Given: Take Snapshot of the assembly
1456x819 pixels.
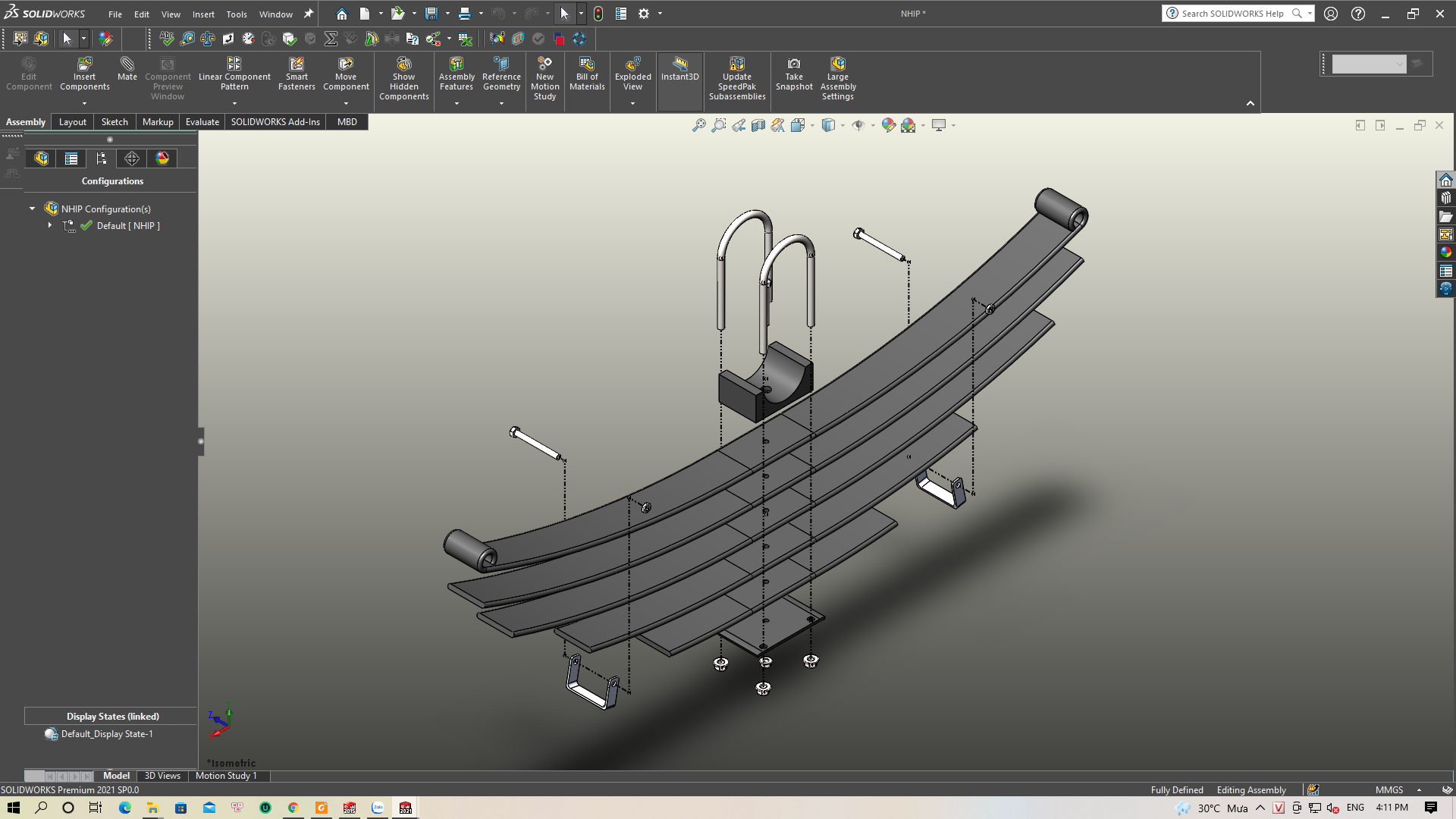Looking at the screenshot, I should click(794, 74).
